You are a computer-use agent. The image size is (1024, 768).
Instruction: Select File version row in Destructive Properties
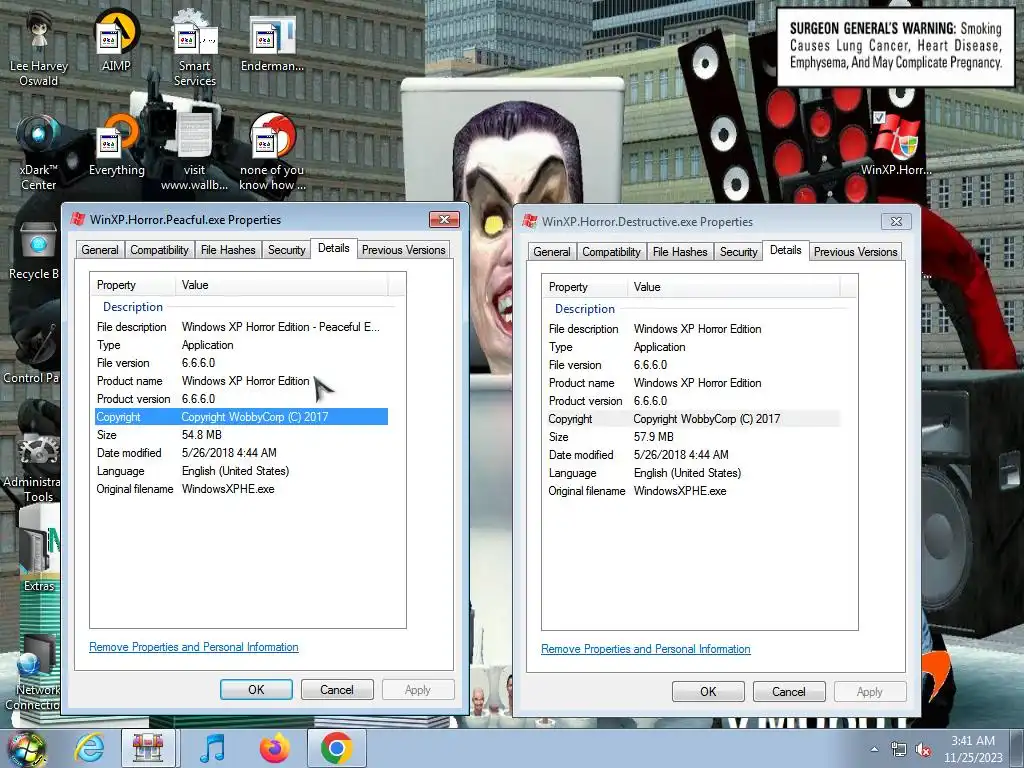694,365
